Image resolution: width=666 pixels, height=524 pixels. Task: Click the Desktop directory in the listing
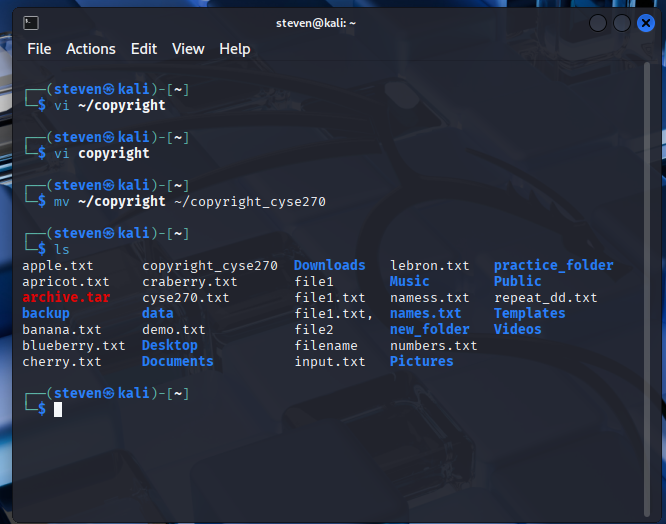(x=170, y=345)
